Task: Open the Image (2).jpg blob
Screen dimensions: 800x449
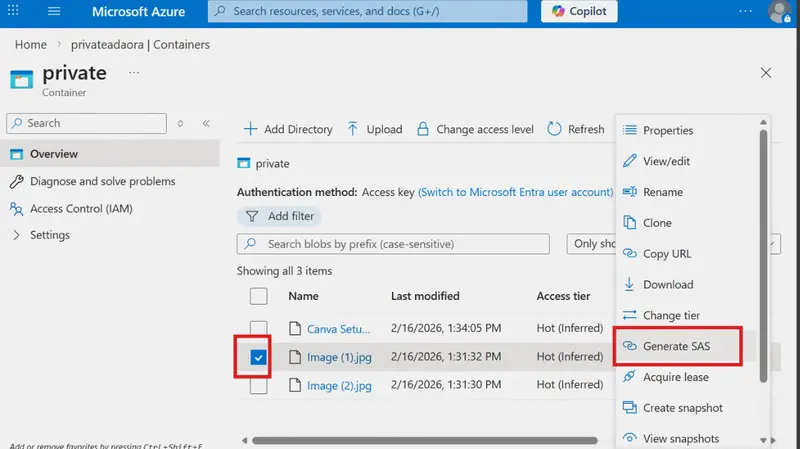Action: [339, 386]
